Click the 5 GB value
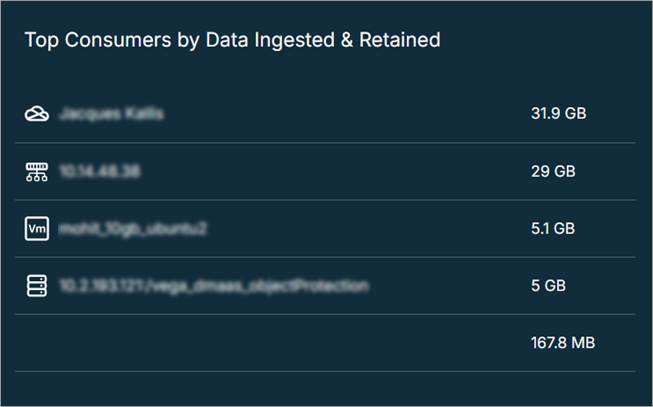 [548, 286]
